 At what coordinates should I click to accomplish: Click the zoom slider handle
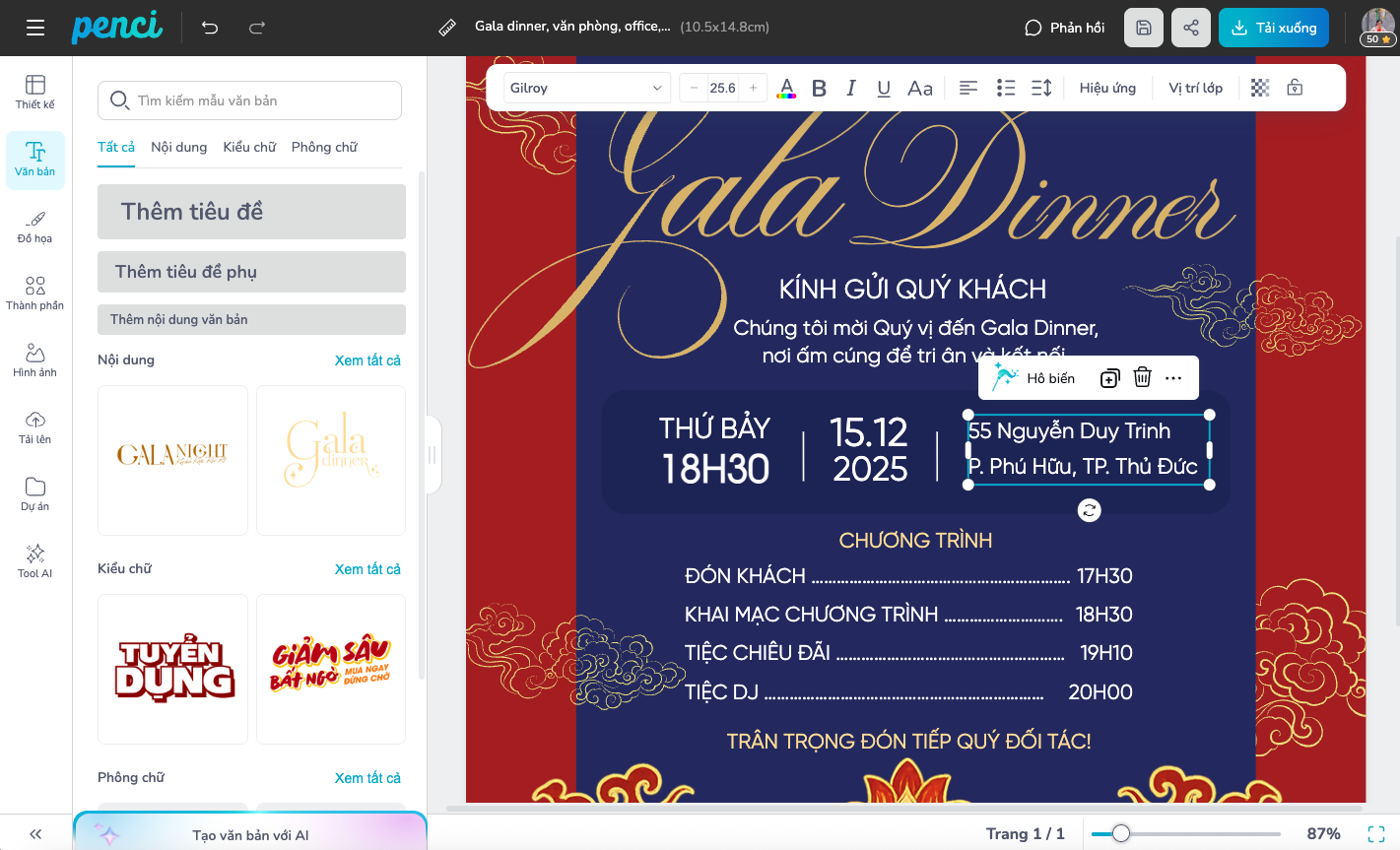pos(1121,834)
